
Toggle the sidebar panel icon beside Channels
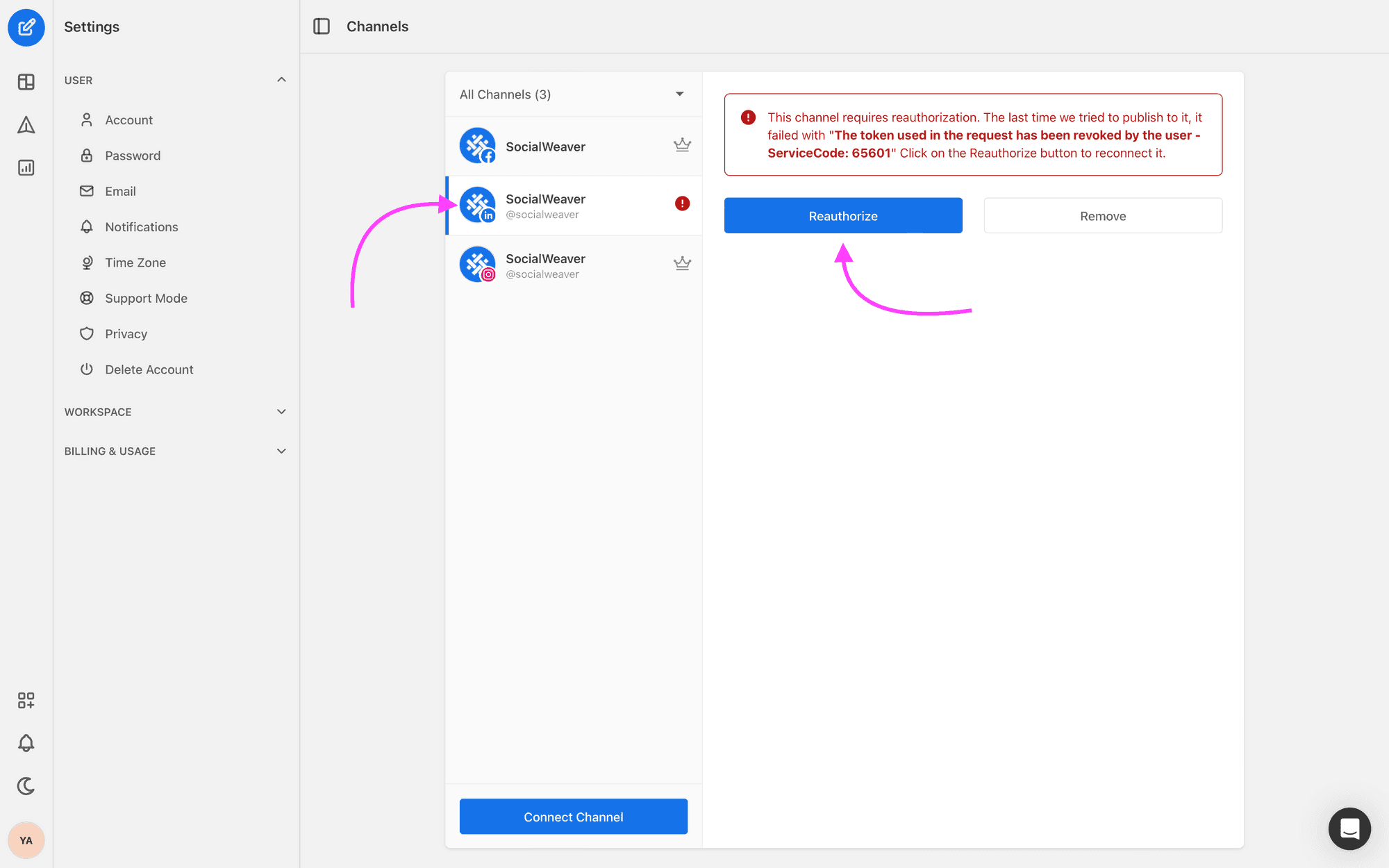click(322, 26)
